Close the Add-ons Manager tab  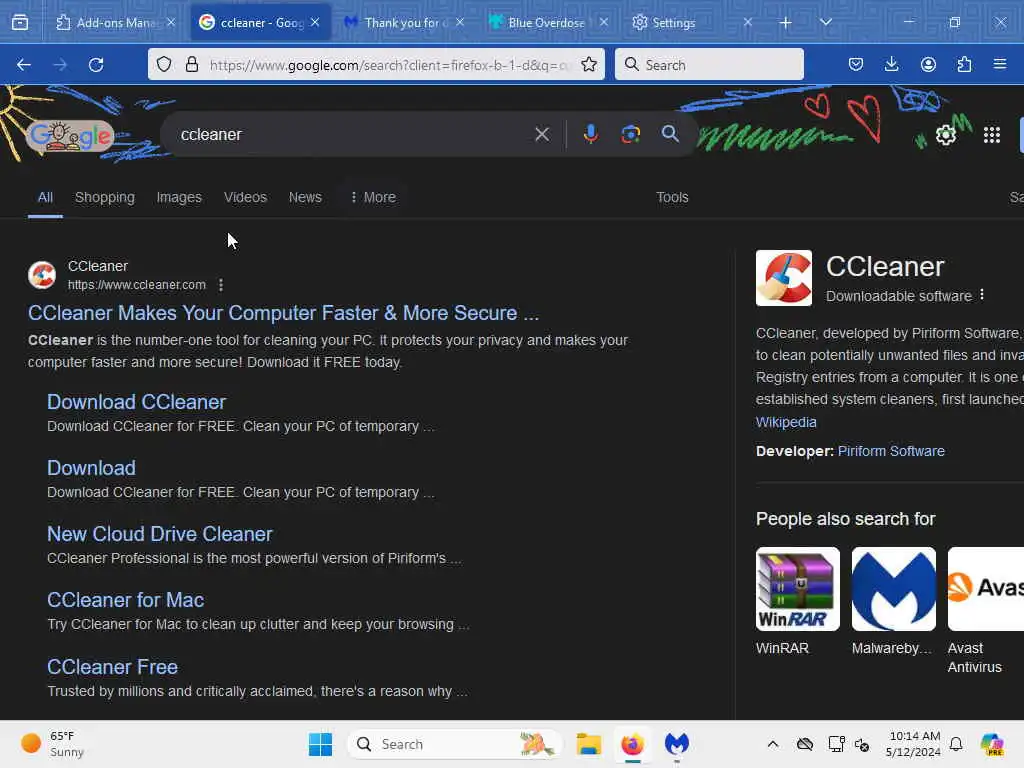pyautogui.click(x=171, y=22)
